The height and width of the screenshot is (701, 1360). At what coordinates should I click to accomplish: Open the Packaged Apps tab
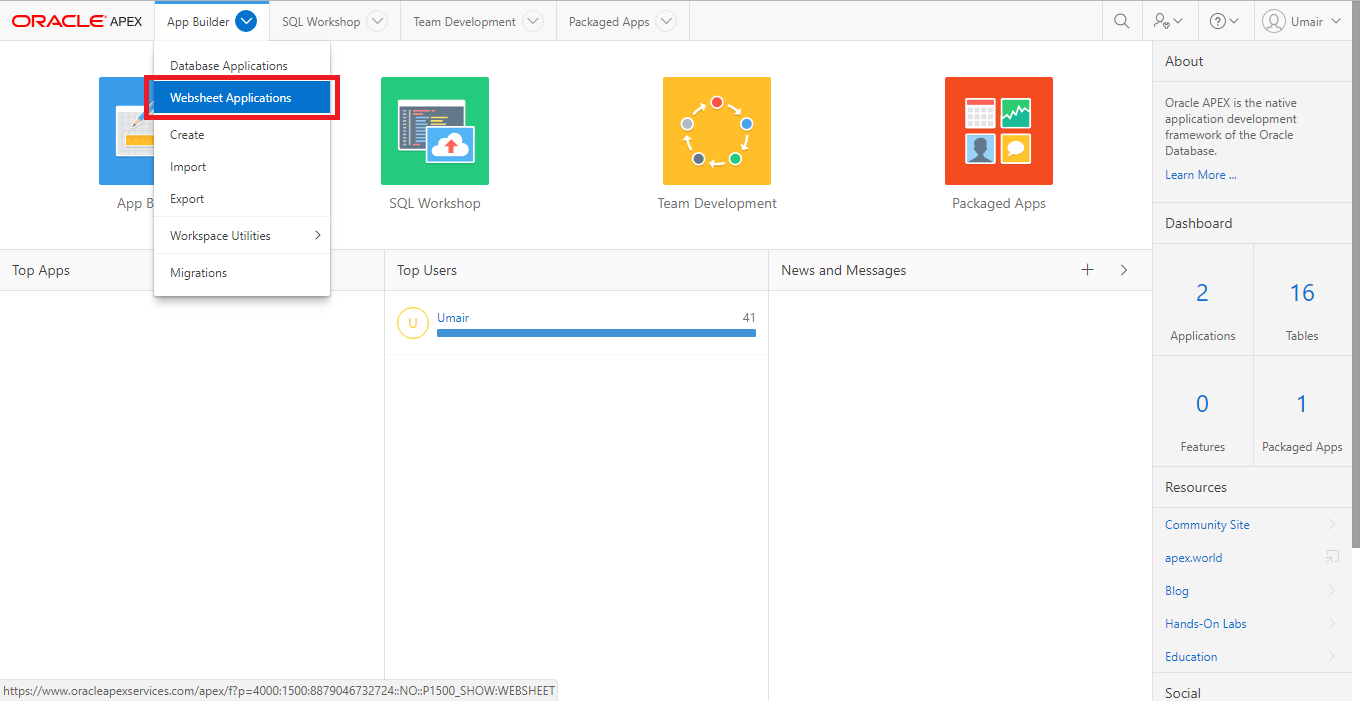pyautogui.click(x=609, y=22)
